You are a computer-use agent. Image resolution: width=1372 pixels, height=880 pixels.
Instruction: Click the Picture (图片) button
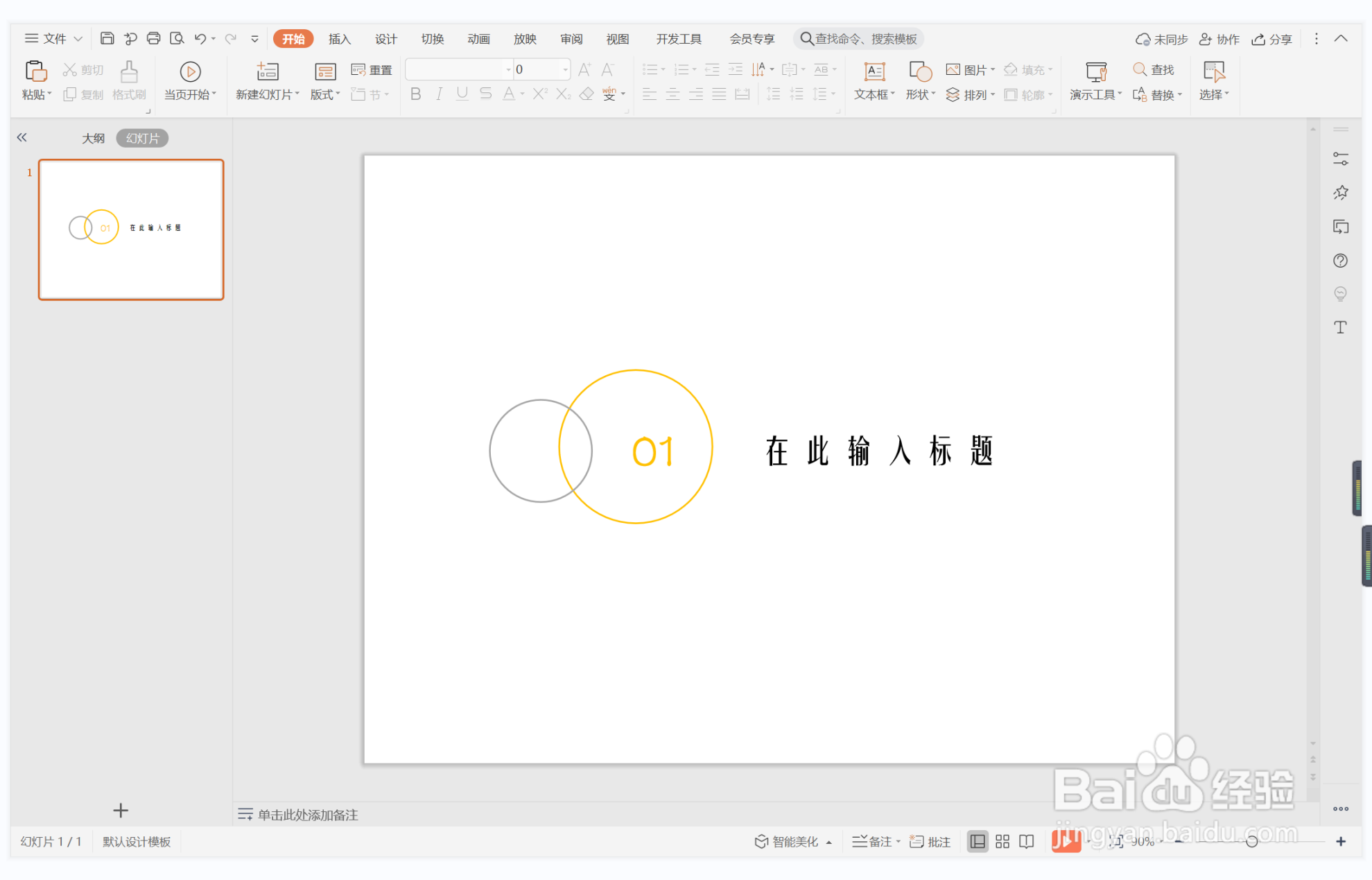pos(970,69)
